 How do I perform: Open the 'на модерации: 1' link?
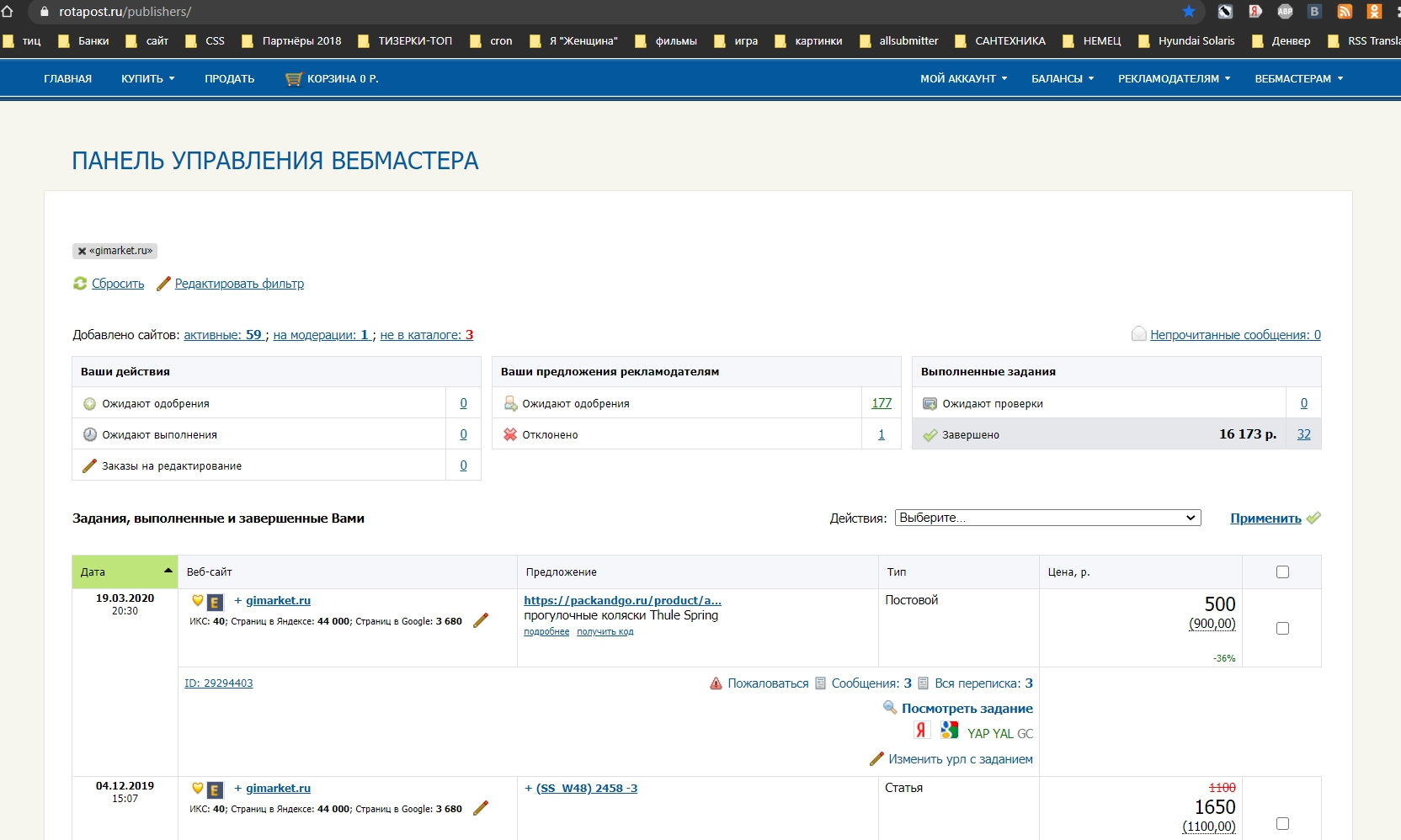coord(321,335)
